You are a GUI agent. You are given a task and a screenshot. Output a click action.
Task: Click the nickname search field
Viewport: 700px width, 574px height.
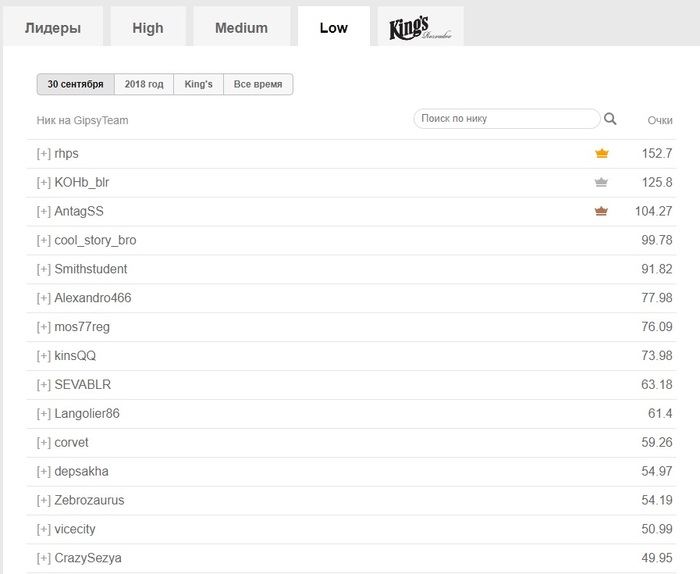point(505,119)
